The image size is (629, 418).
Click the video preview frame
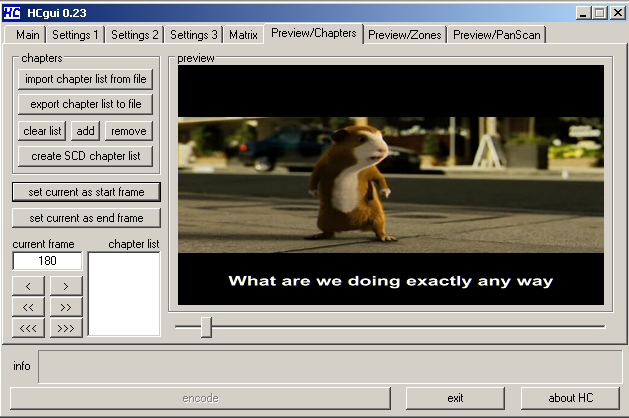tap(391, 185)
